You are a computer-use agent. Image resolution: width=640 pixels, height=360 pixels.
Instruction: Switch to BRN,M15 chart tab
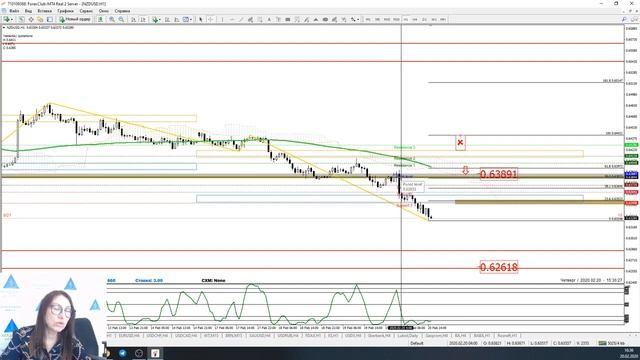[x=234, y=336]
